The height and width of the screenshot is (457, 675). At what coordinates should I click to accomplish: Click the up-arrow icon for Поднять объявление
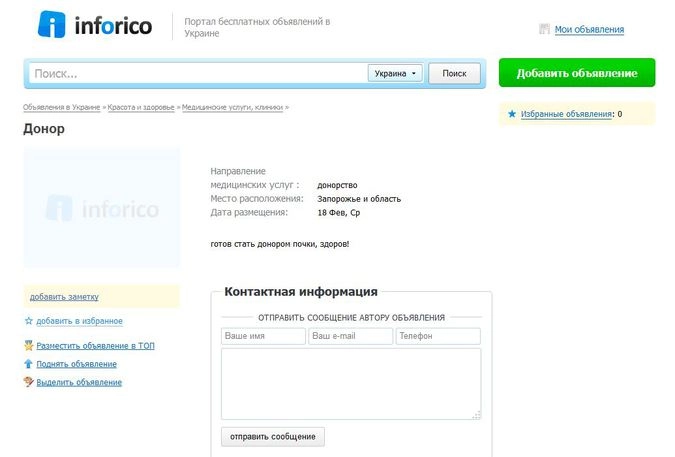(29, 364)
